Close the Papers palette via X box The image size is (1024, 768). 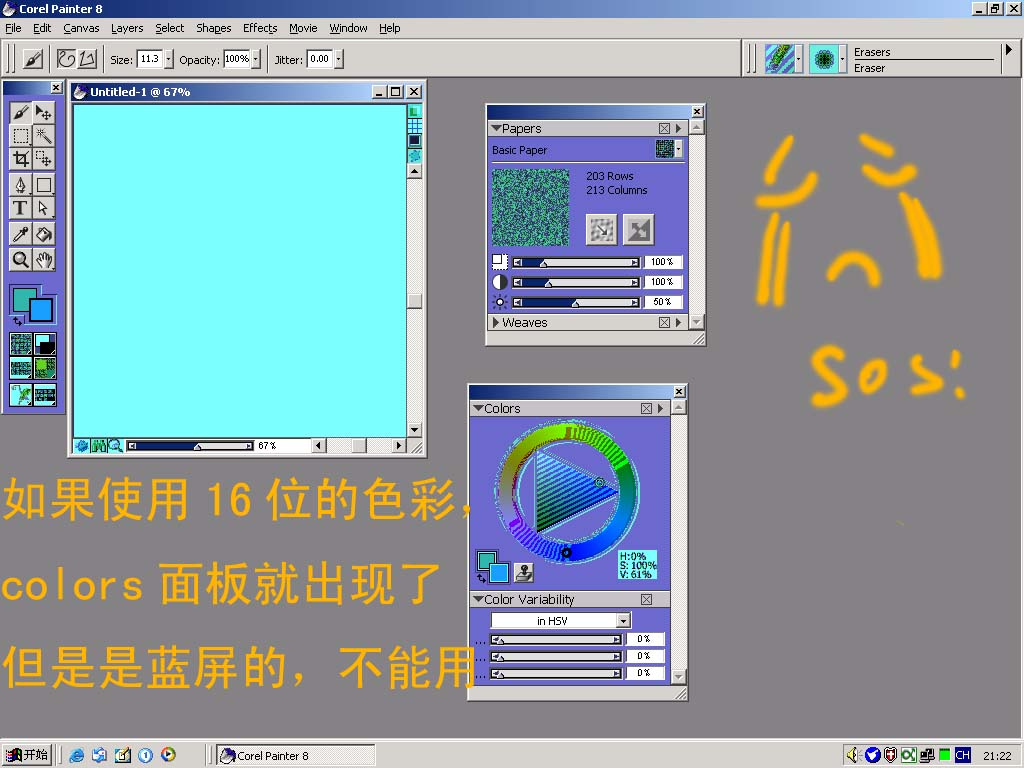click(x=664, y=129)
